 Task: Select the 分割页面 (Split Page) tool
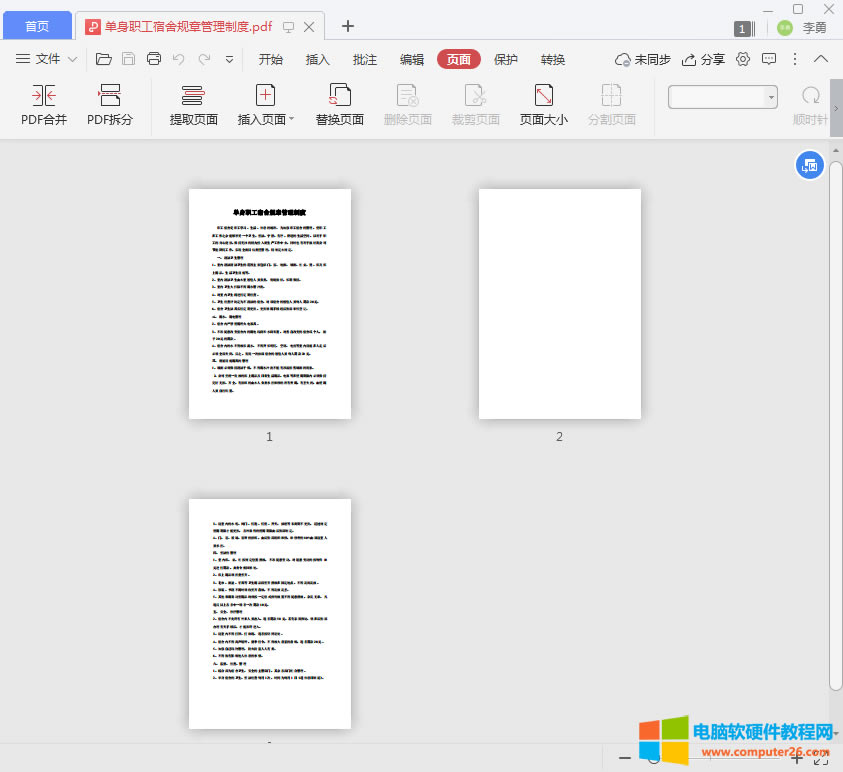coord(611,105)
